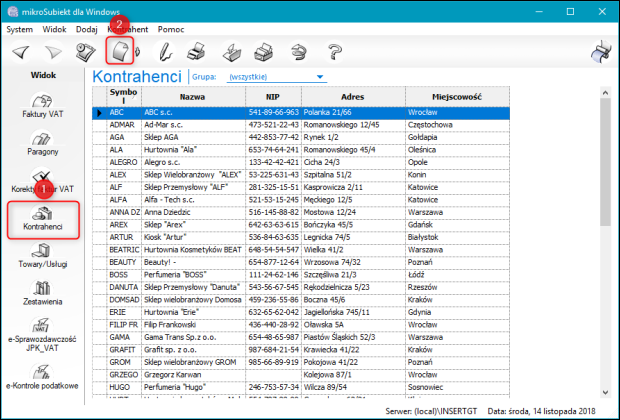Select the row 'Perfumeria "BOSS"'
The height and width of the screenshot is (420, 620).
tap(301, 275)
